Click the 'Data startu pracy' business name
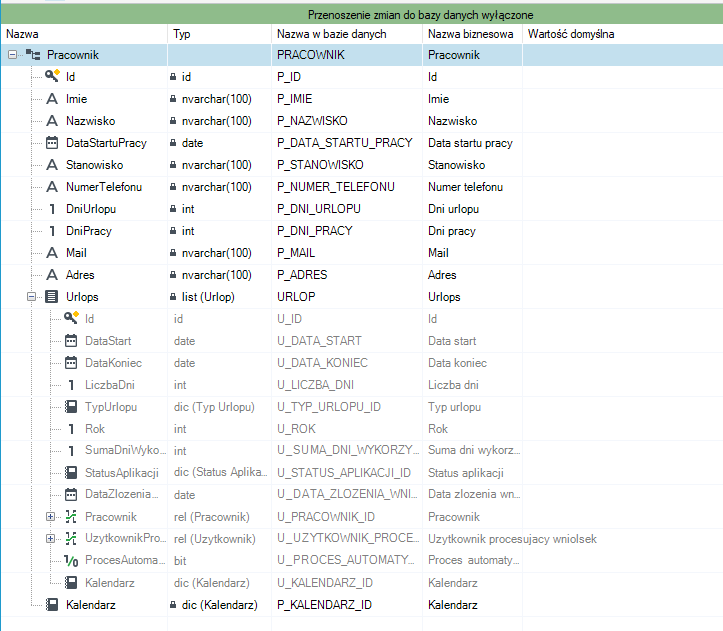The height and width of the screenshot is (631, 723). click(x=470, y=143)
